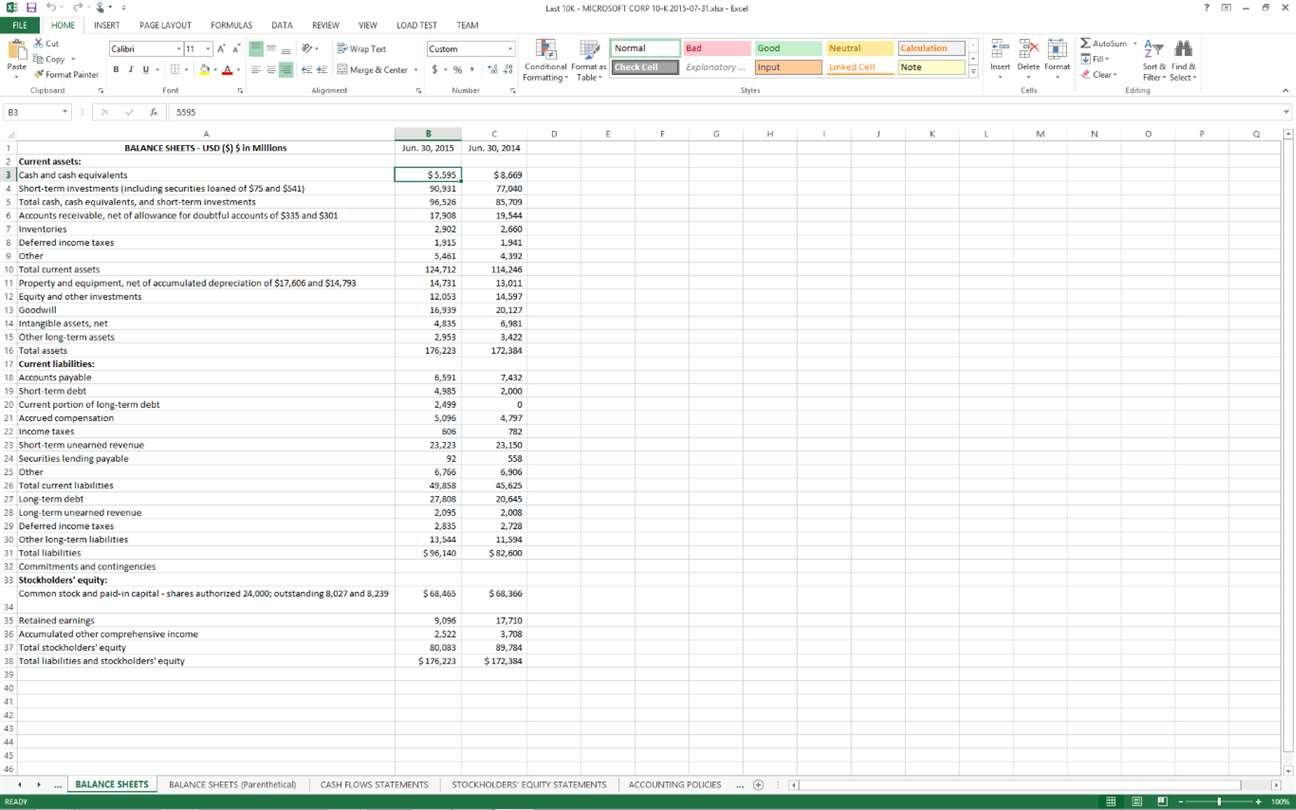
Task: Activate the Format Painter
Action: point(66,74)
